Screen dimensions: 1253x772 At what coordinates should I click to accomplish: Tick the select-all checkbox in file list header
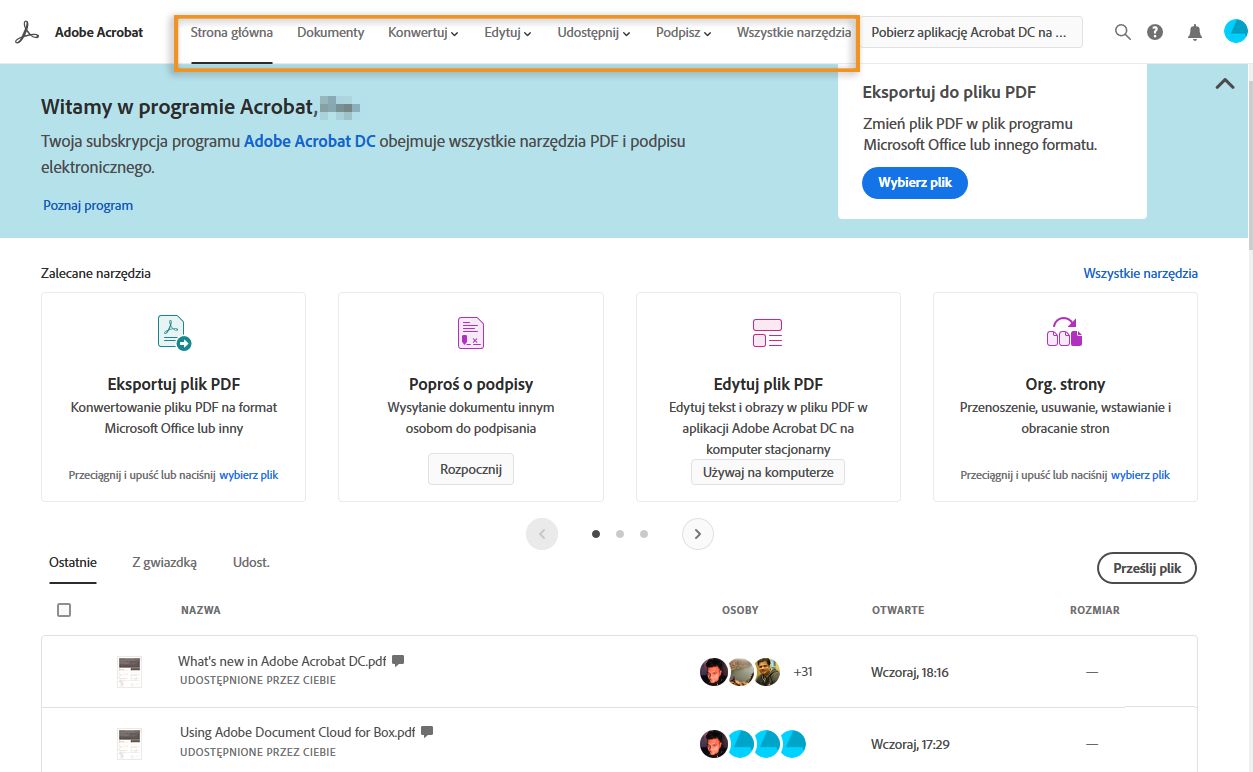64,610
